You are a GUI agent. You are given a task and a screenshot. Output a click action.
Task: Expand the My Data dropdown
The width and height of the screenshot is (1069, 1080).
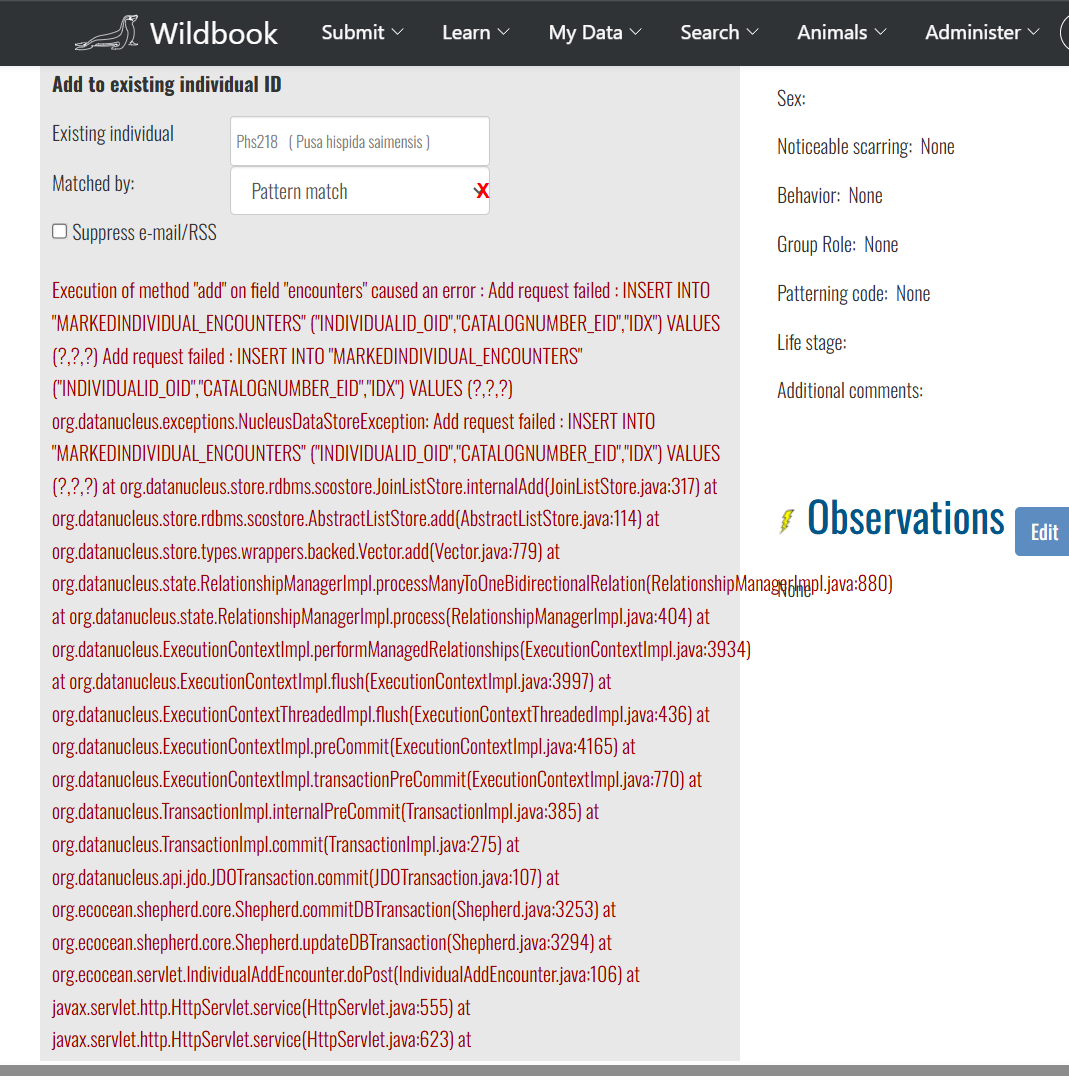point(594,33)
